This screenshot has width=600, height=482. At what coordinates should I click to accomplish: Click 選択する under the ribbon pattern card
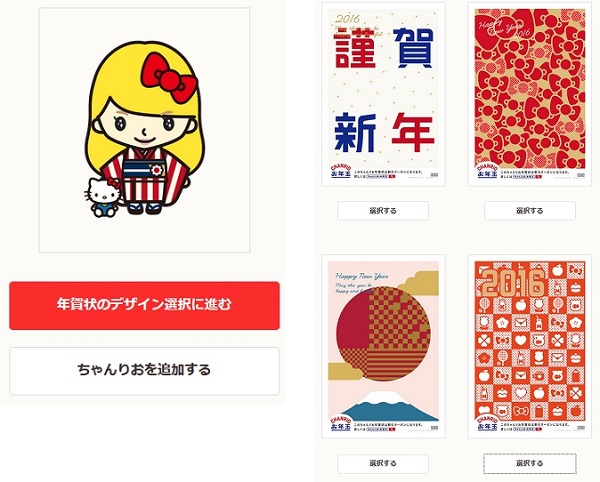(530, 211)
